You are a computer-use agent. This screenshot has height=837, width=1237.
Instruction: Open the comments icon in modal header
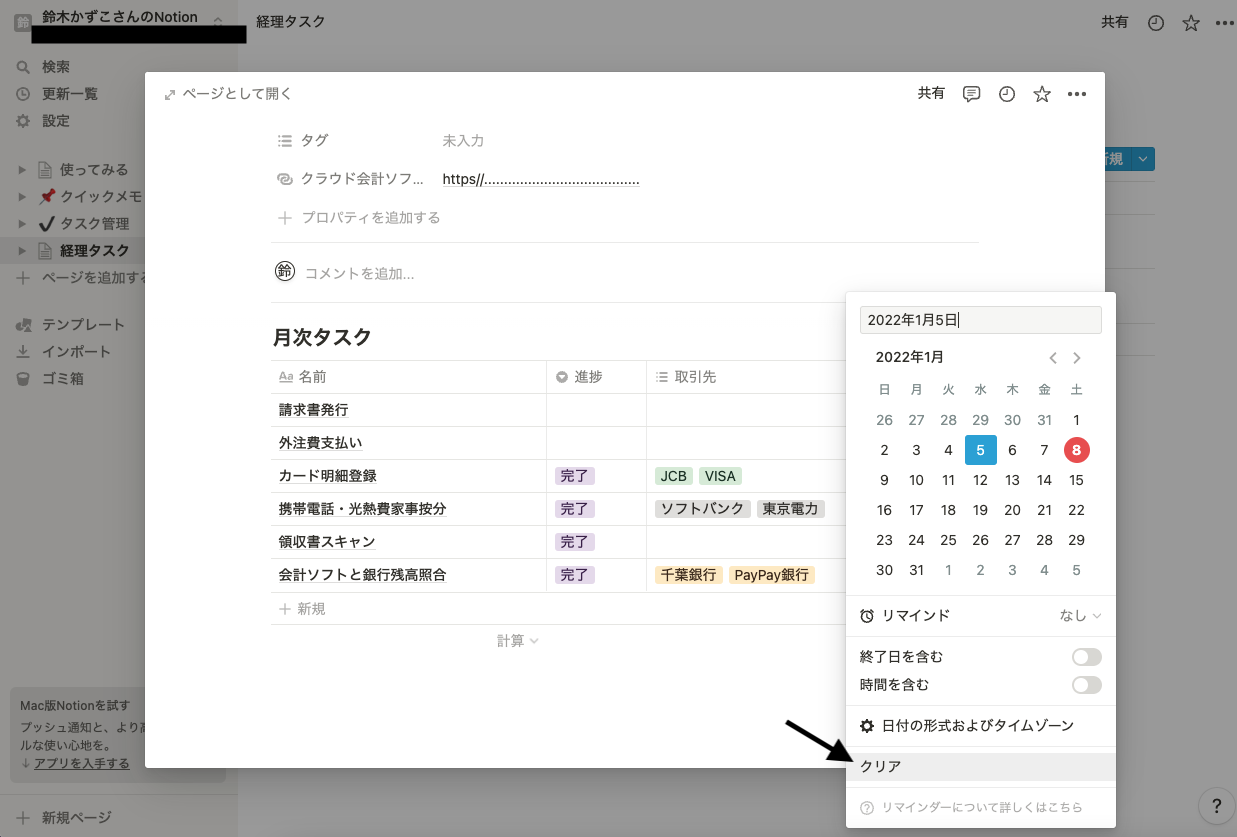pyautogui.click(x=971, y=94)
